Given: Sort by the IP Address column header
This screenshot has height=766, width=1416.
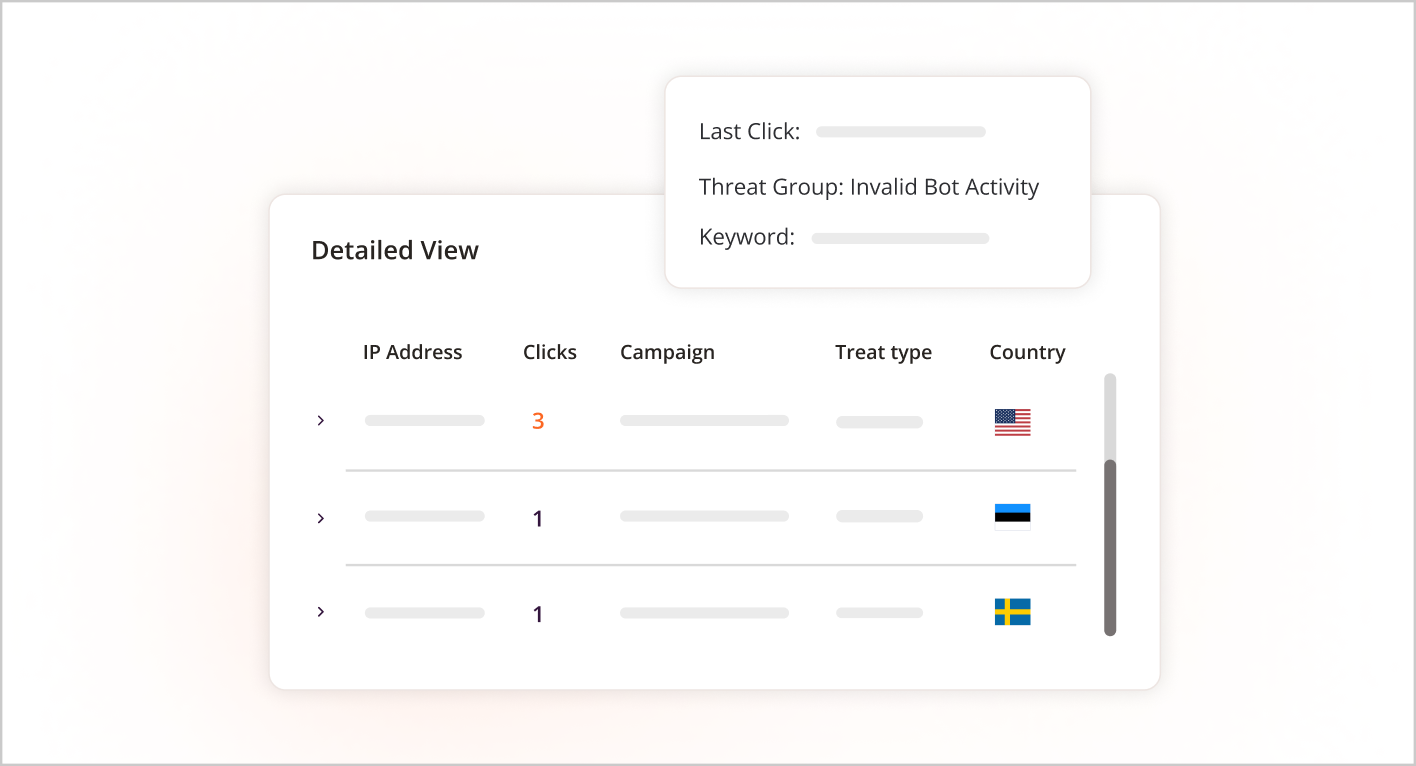Looking at the screenshot, I should point(412,352).
